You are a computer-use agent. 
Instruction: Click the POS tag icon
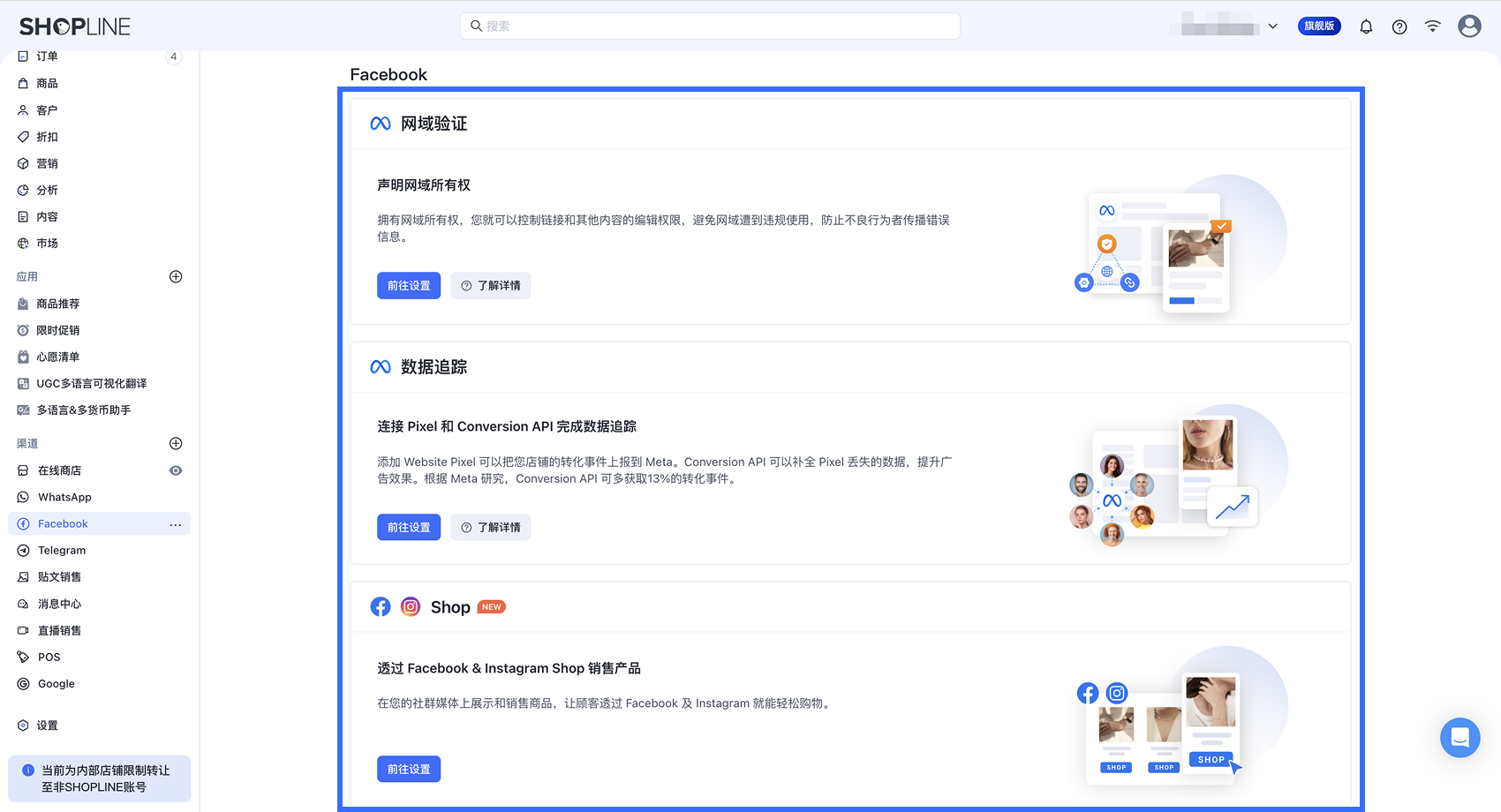click(x=23, y=657)
